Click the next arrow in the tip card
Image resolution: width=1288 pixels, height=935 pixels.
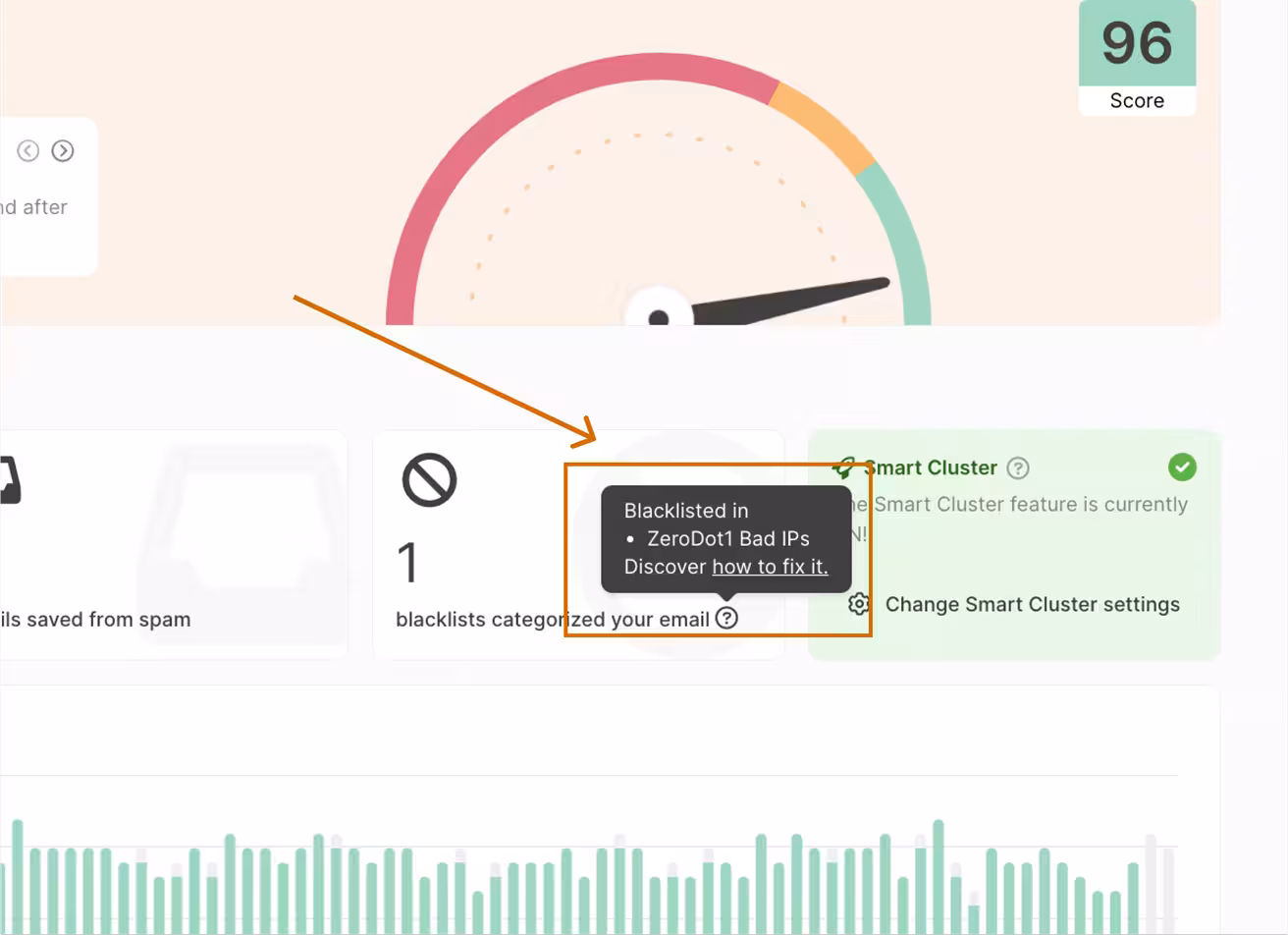coord(63,150)
